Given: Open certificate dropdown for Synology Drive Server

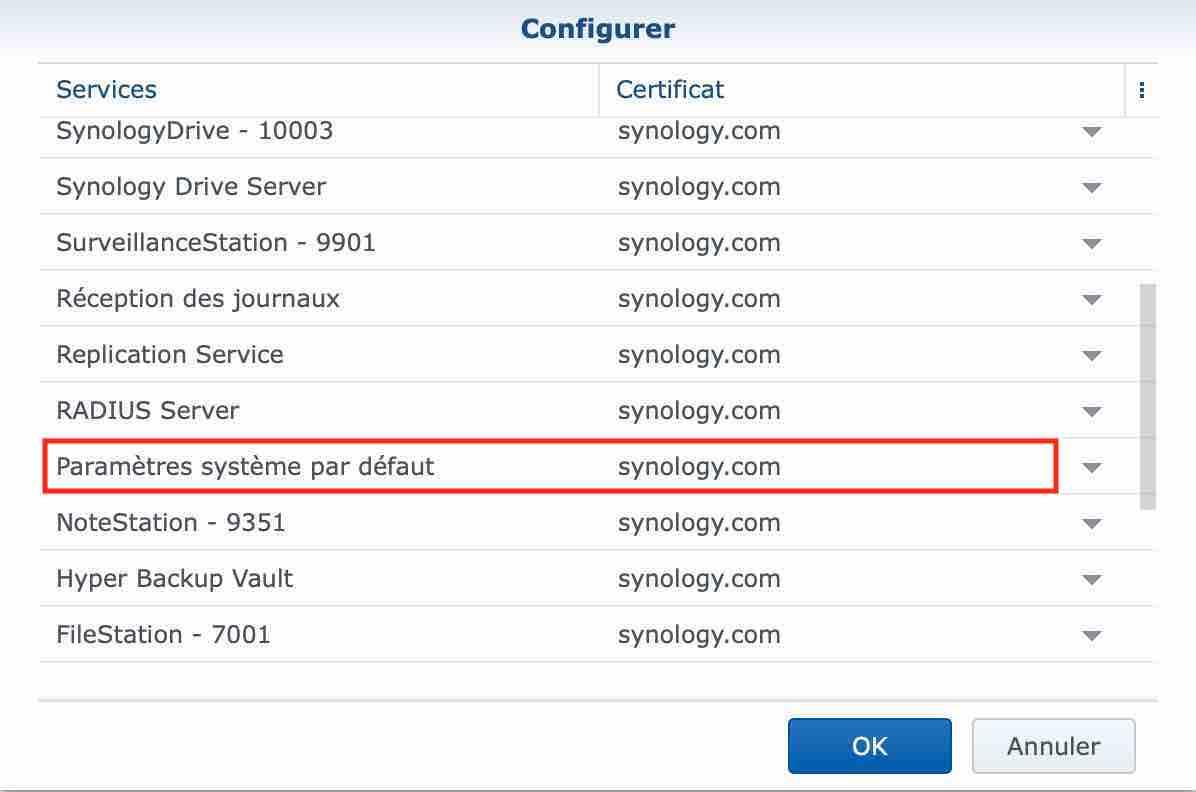Looking at the screenshot, I should tap(1092, 188).
